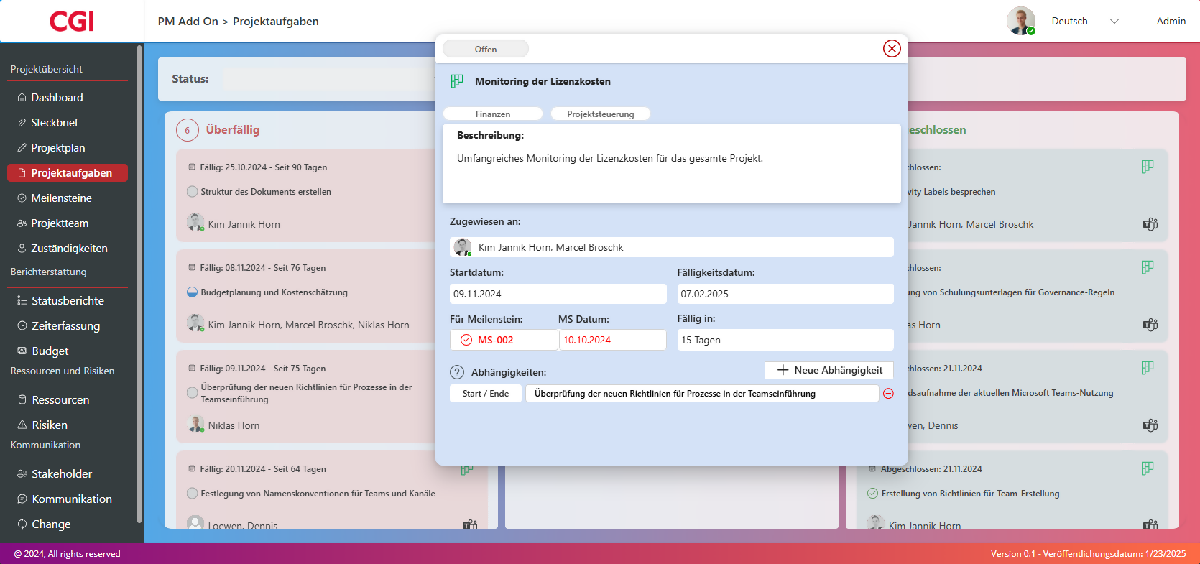Toggle status circle of Festlegung von Namenskonventionen
The width and height of the screenshot is (1200, 564).
click(x=192, y=493)
